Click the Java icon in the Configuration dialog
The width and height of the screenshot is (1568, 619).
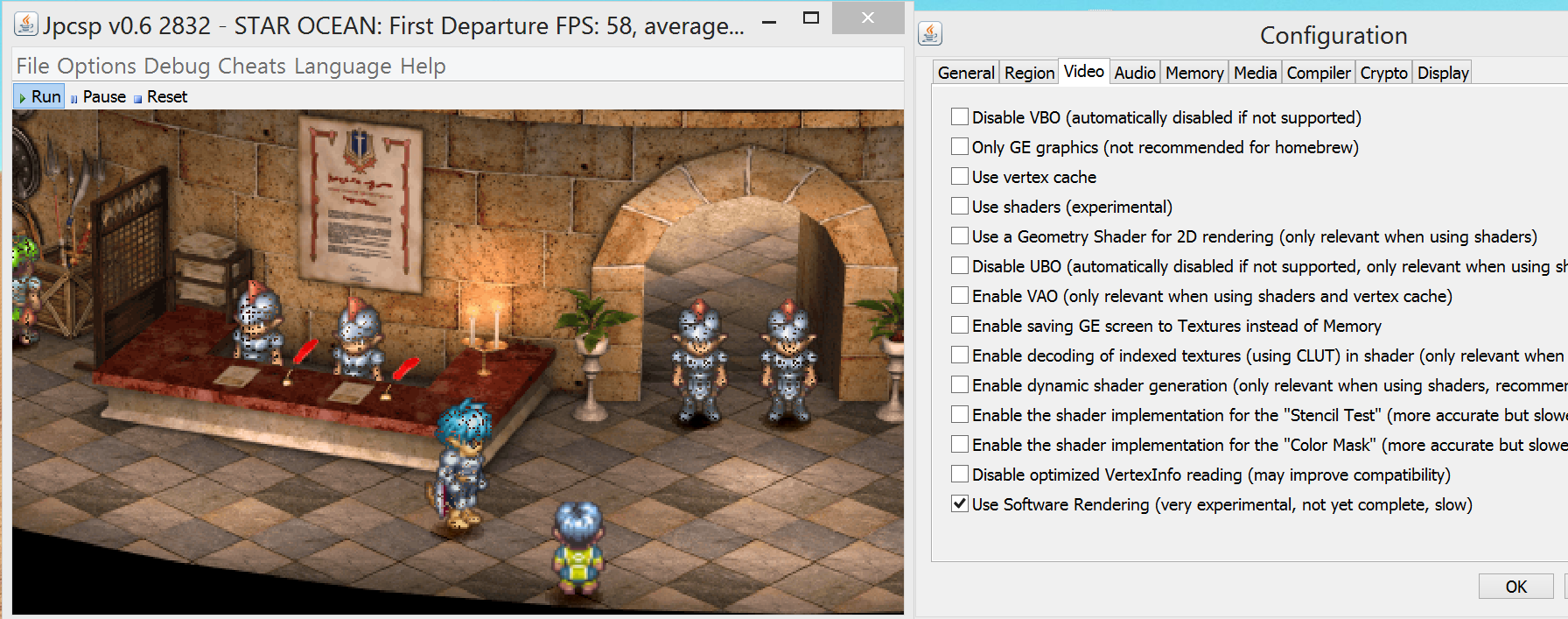coord(930,34)
